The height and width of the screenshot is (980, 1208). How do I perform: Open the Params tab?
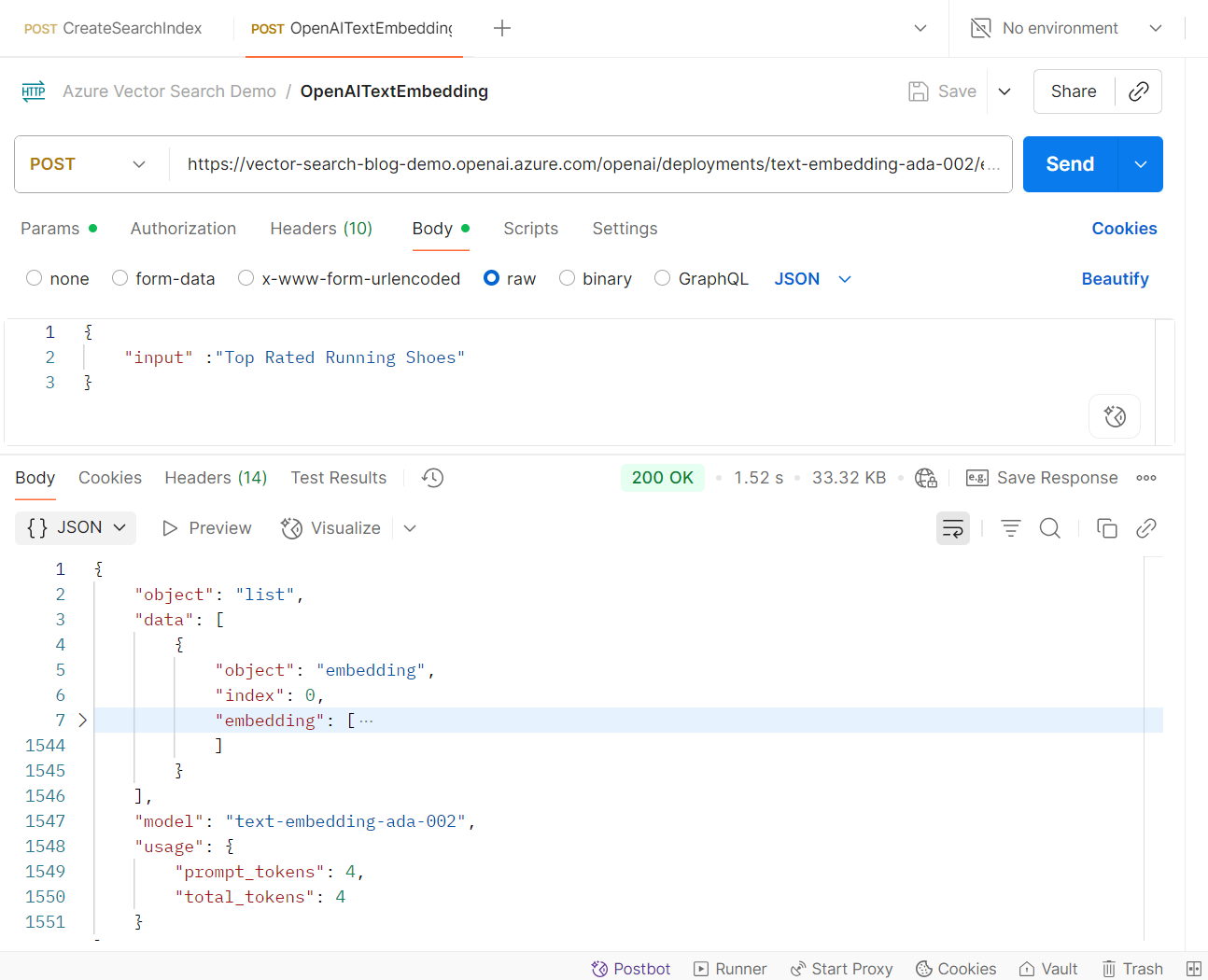[x=59, y=229]
